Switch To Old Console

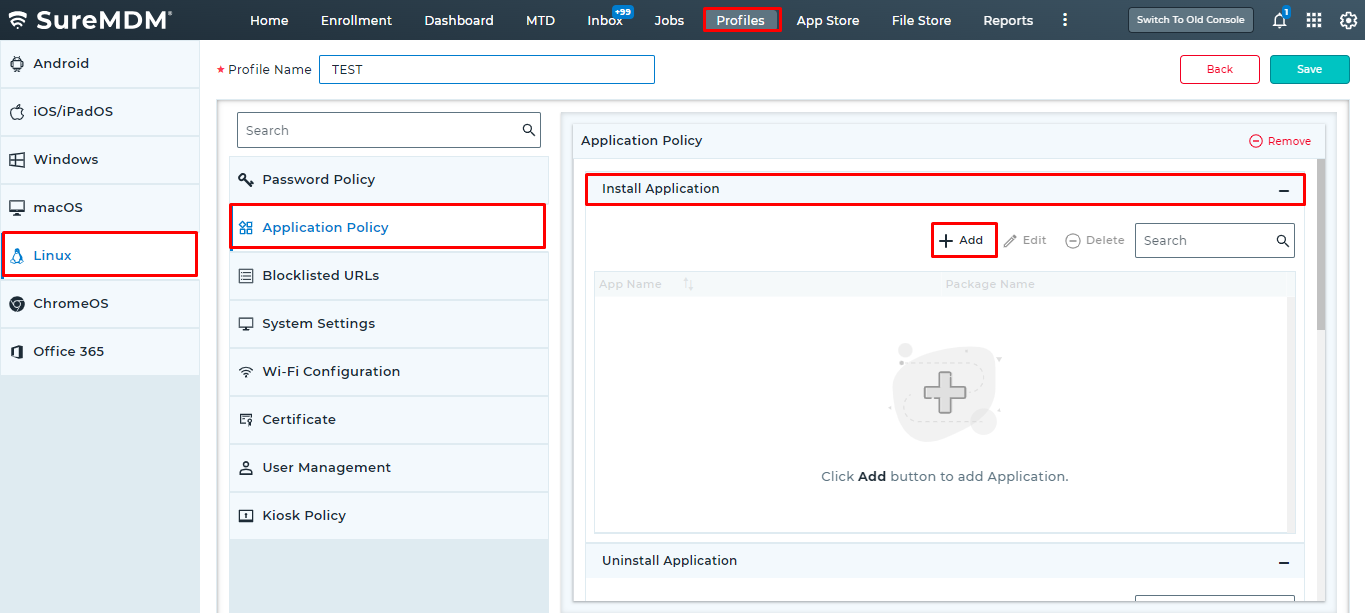click(1190, 20)
